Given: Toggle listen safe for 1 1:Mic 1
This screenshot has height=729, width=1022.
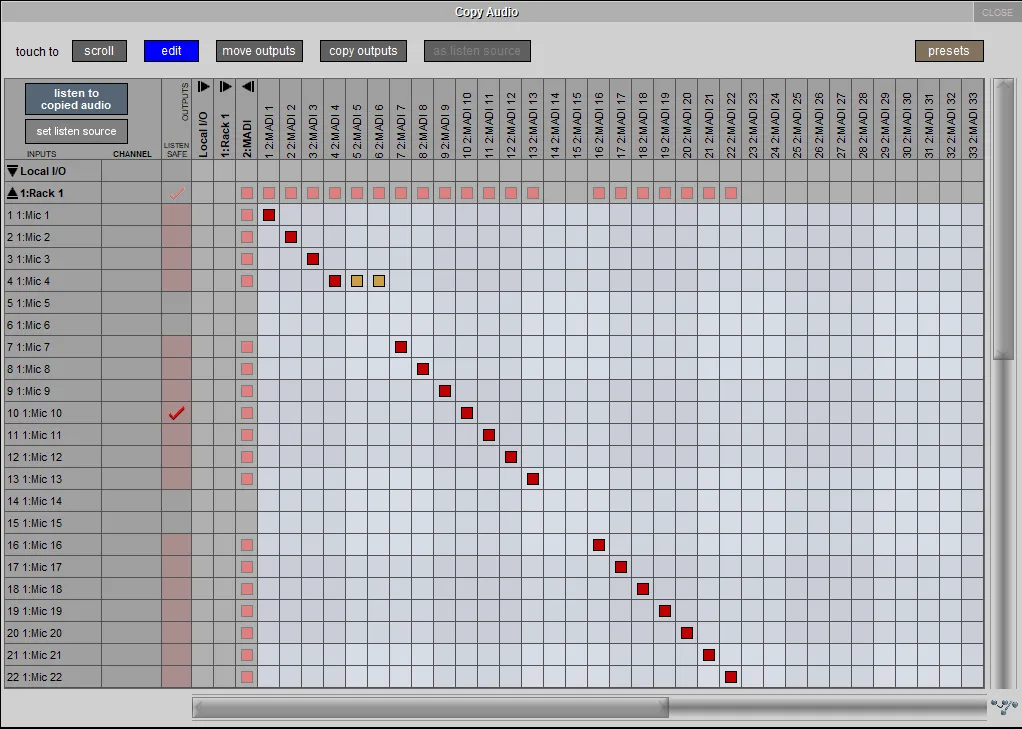Looking at the screenshot, I should [177, 215].
